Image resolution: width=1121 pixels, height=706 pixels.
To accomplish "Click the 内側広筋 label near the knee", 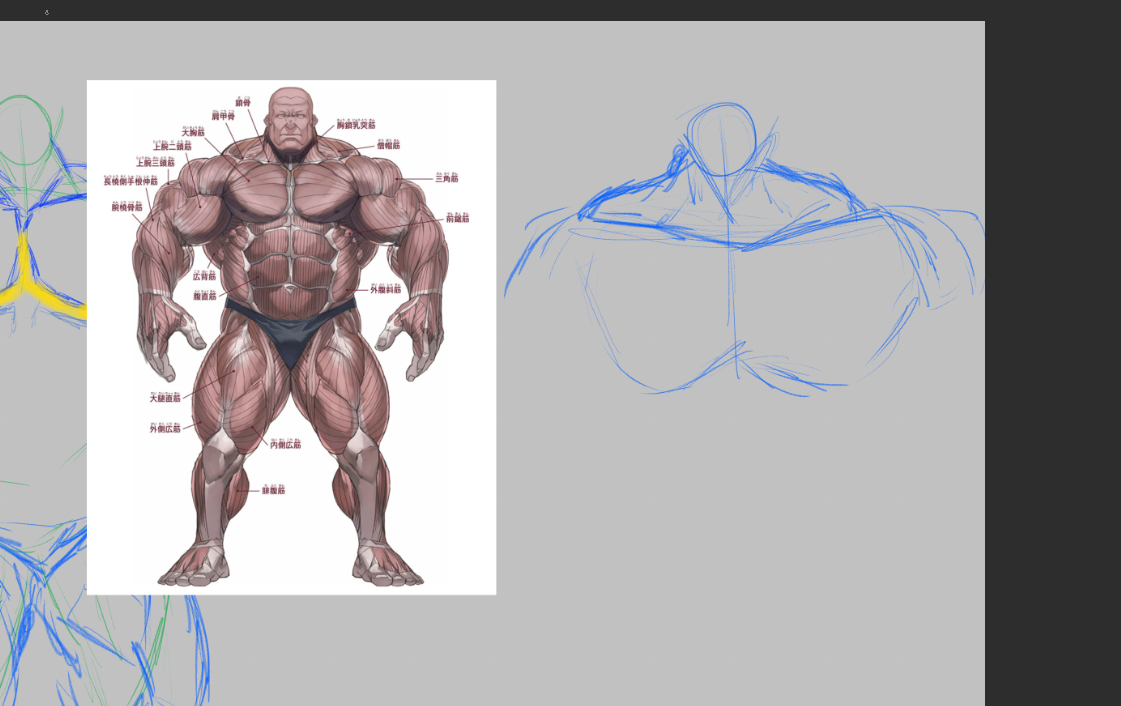I will tap(285, 444).
